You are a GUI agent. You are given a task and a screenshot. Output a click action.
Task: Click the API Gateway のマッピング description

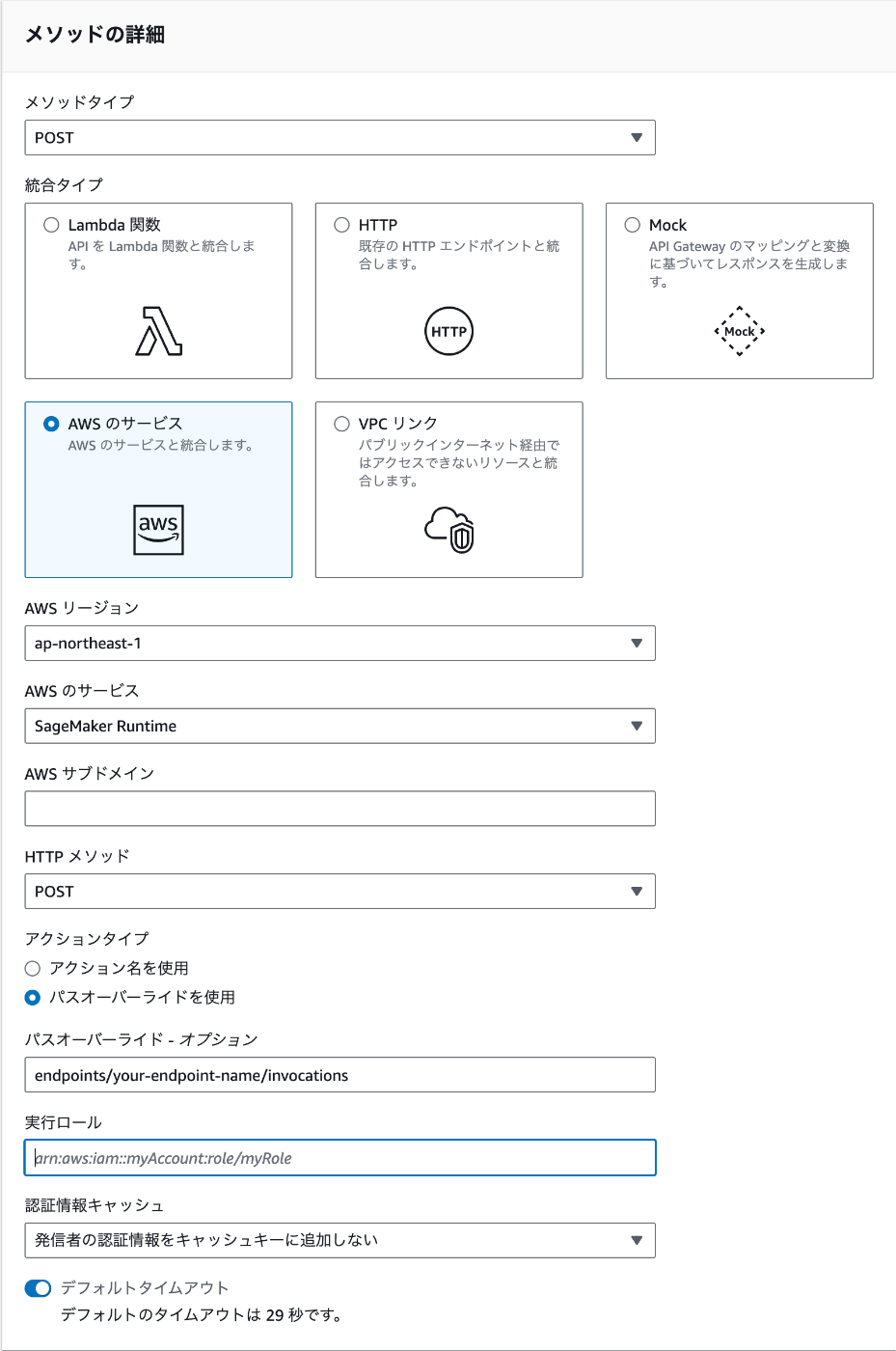tap(749, 263)
